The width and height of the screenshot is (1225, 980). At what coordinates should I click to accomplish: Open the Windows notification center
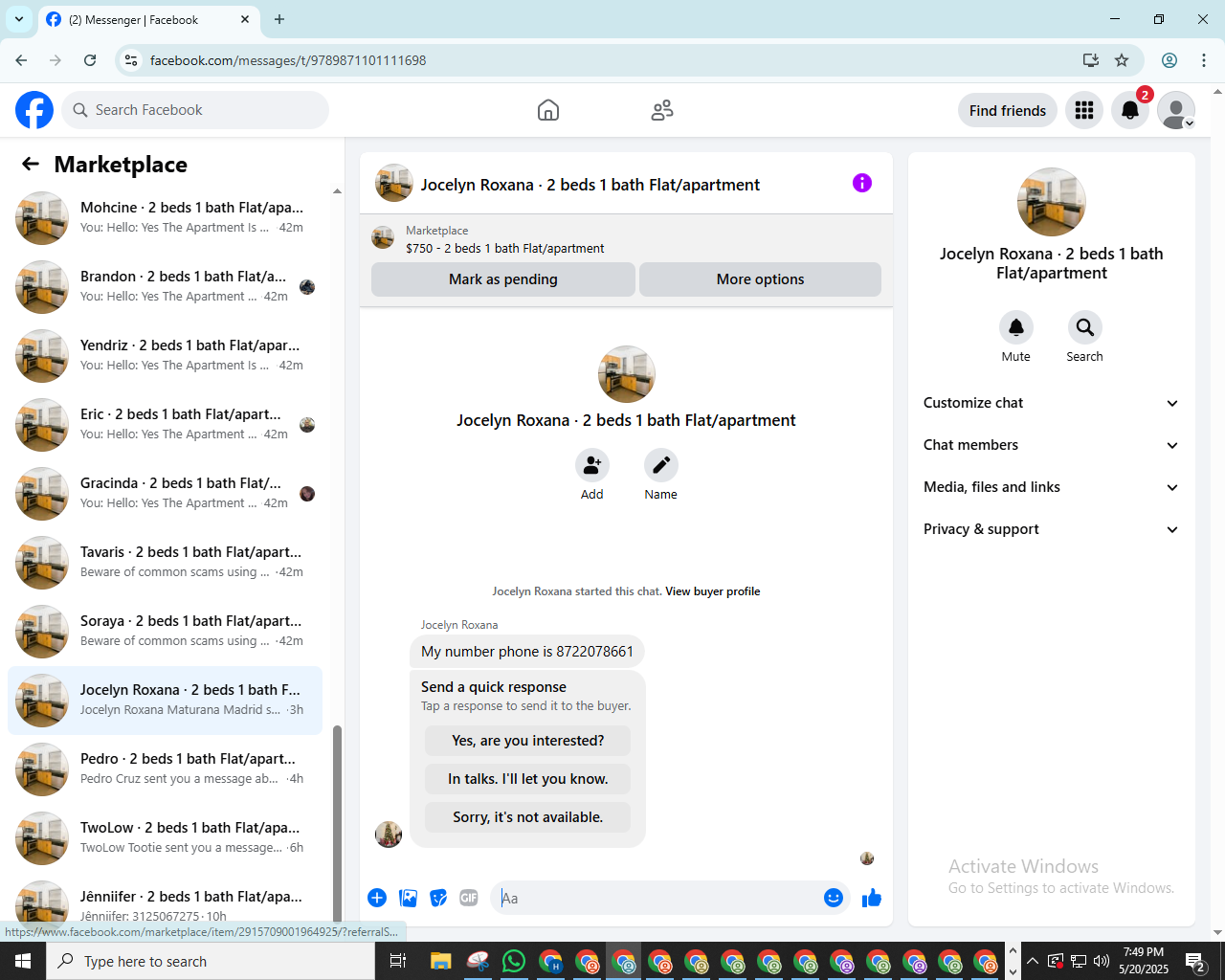(x=1195, y=961)
